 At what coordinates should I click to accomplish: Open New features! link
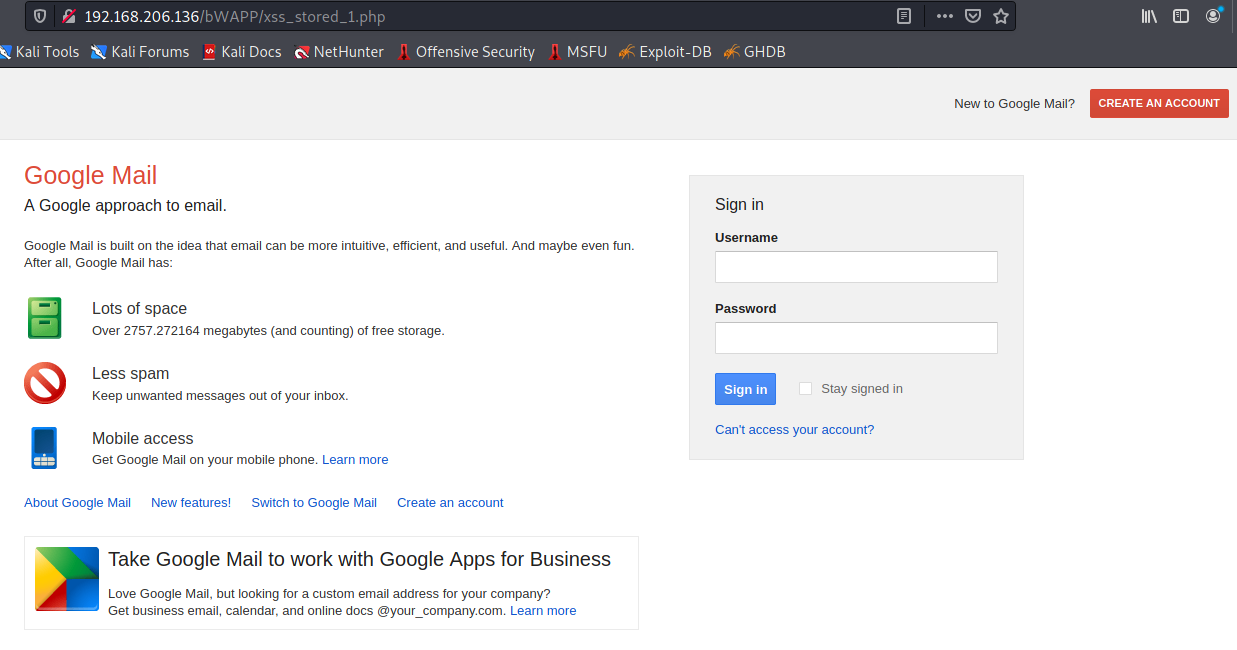(x=191, y=503)
